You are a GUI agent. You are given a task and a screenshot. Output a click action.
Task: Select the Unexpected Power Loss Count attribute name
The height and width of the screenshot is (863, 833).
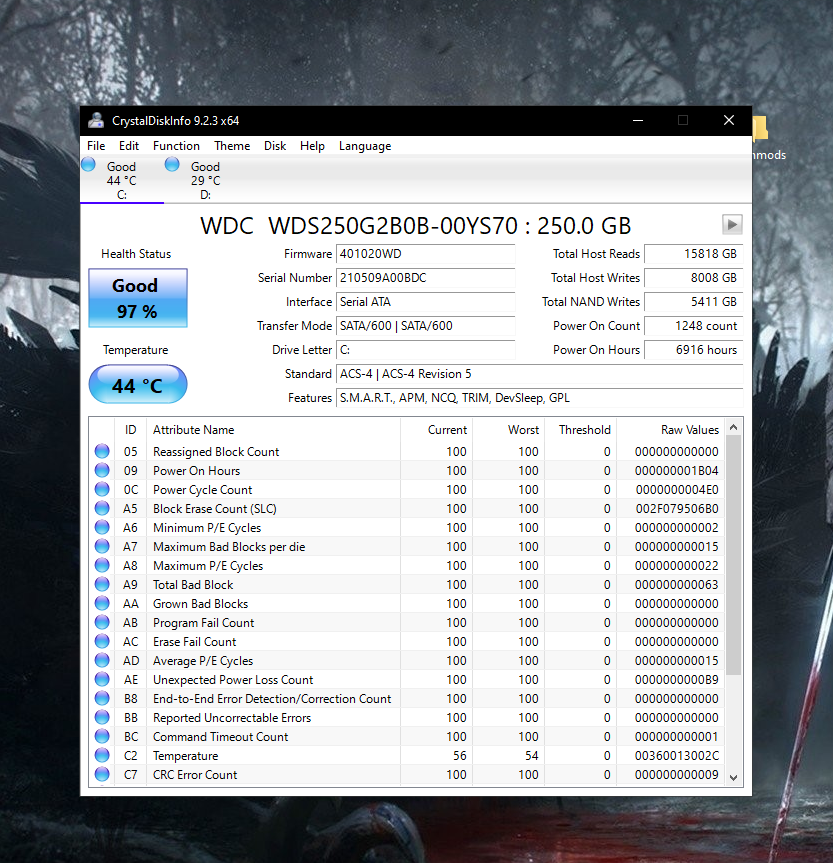(233, 680)
